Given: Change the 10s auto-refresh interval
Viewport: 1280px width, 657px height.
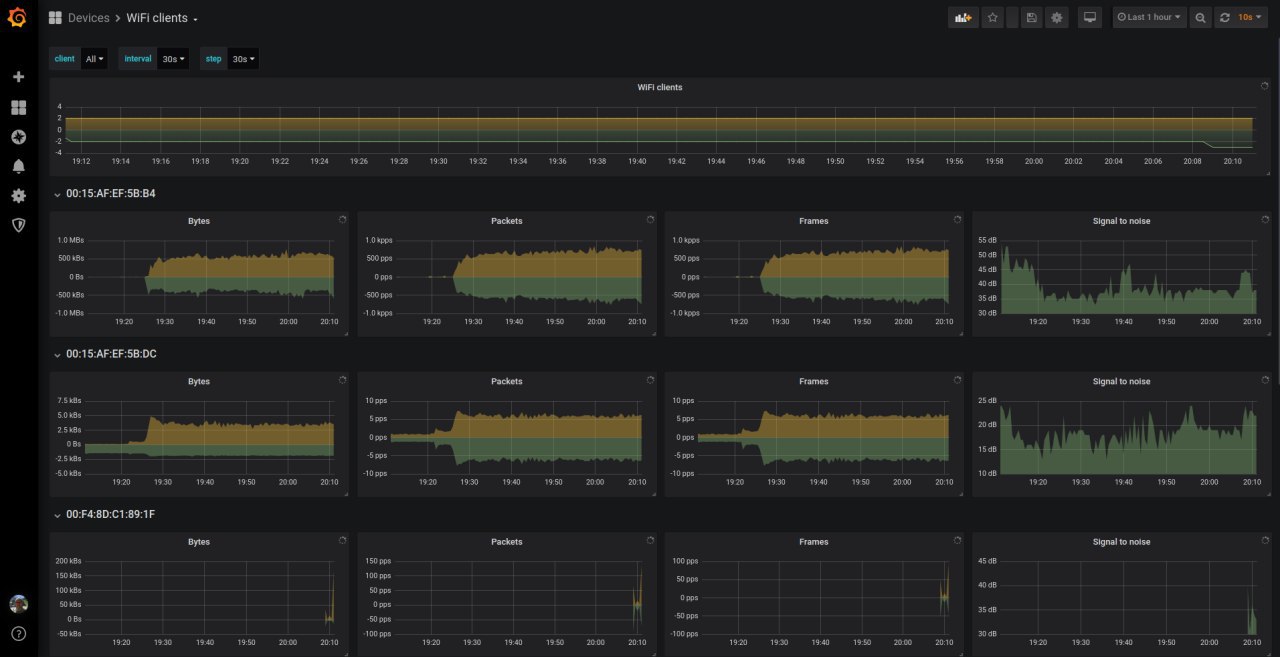Looking at the screenshot, I should [1250, 17].
